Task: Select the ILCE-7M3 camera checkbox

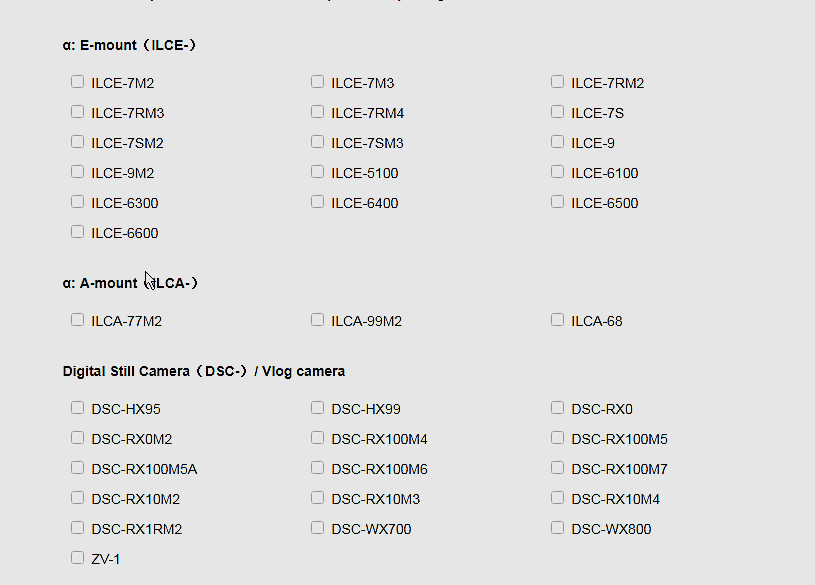Action: pyautogui.click(x=318, y=82)
